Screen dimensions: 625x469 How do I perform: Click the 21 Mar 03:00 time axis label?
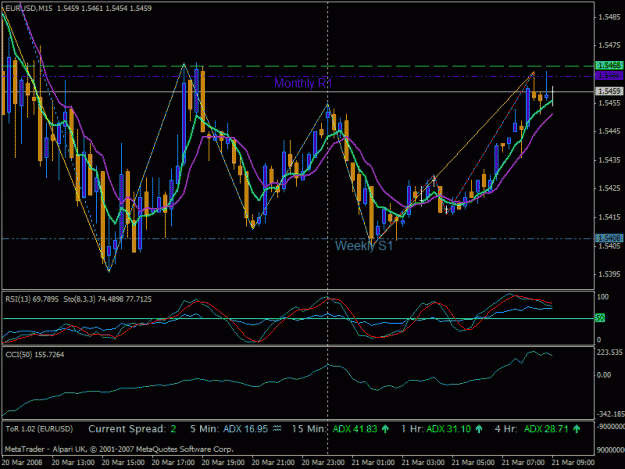423,463
